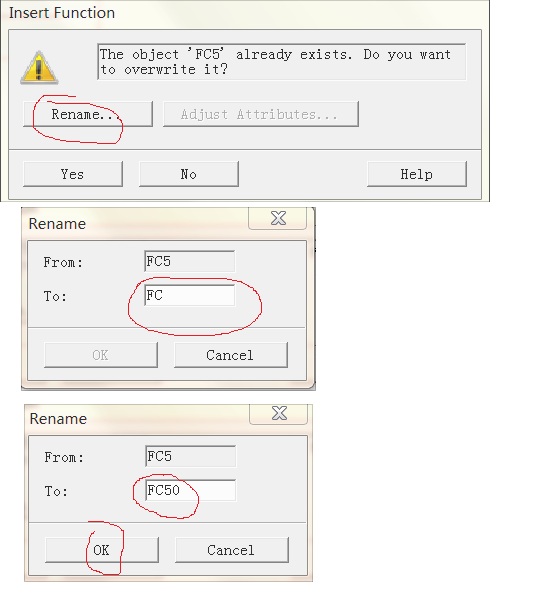
Task: Click the yellow warning triangle icon
Action: click(x=39, y=68)
